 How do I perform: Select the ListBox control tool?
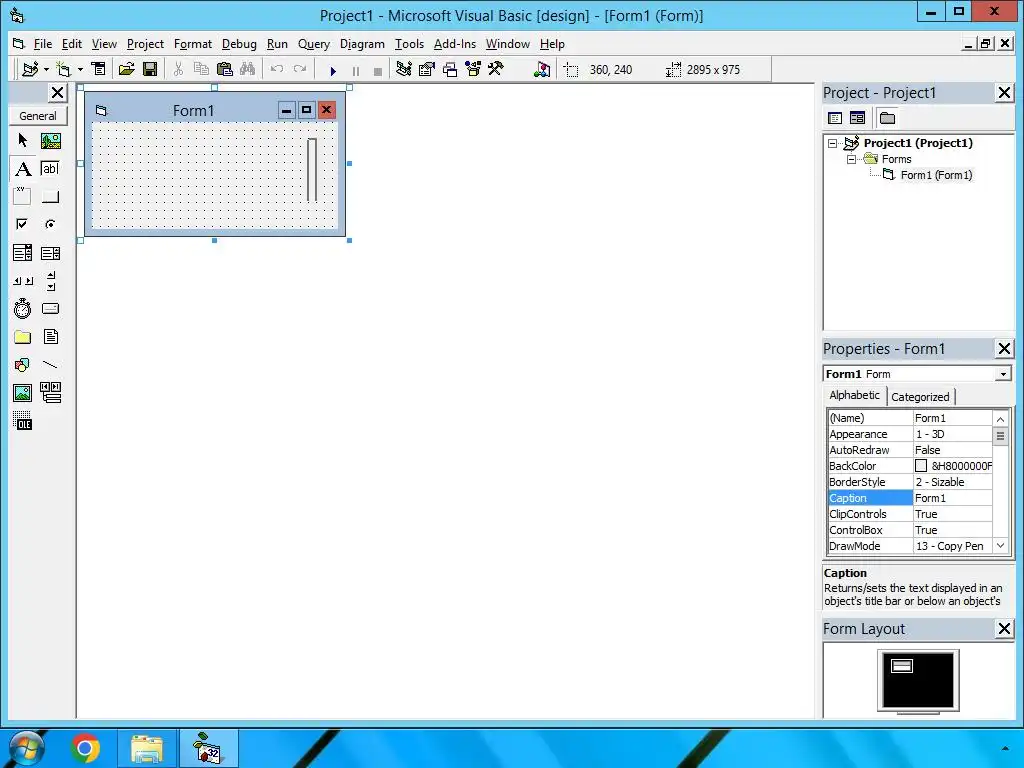(50, 253)
